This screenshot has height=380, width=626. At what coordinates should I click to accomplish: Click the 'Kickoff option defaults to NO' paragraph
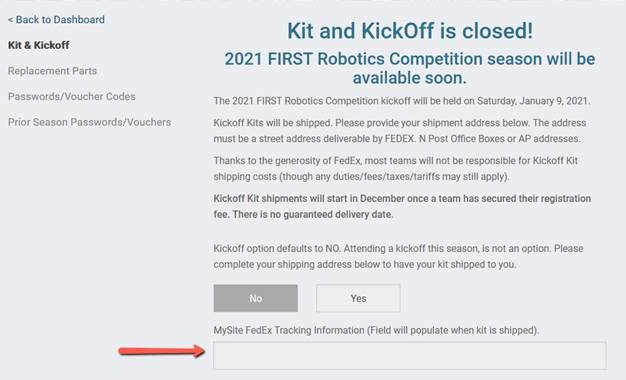coord(398,256)
